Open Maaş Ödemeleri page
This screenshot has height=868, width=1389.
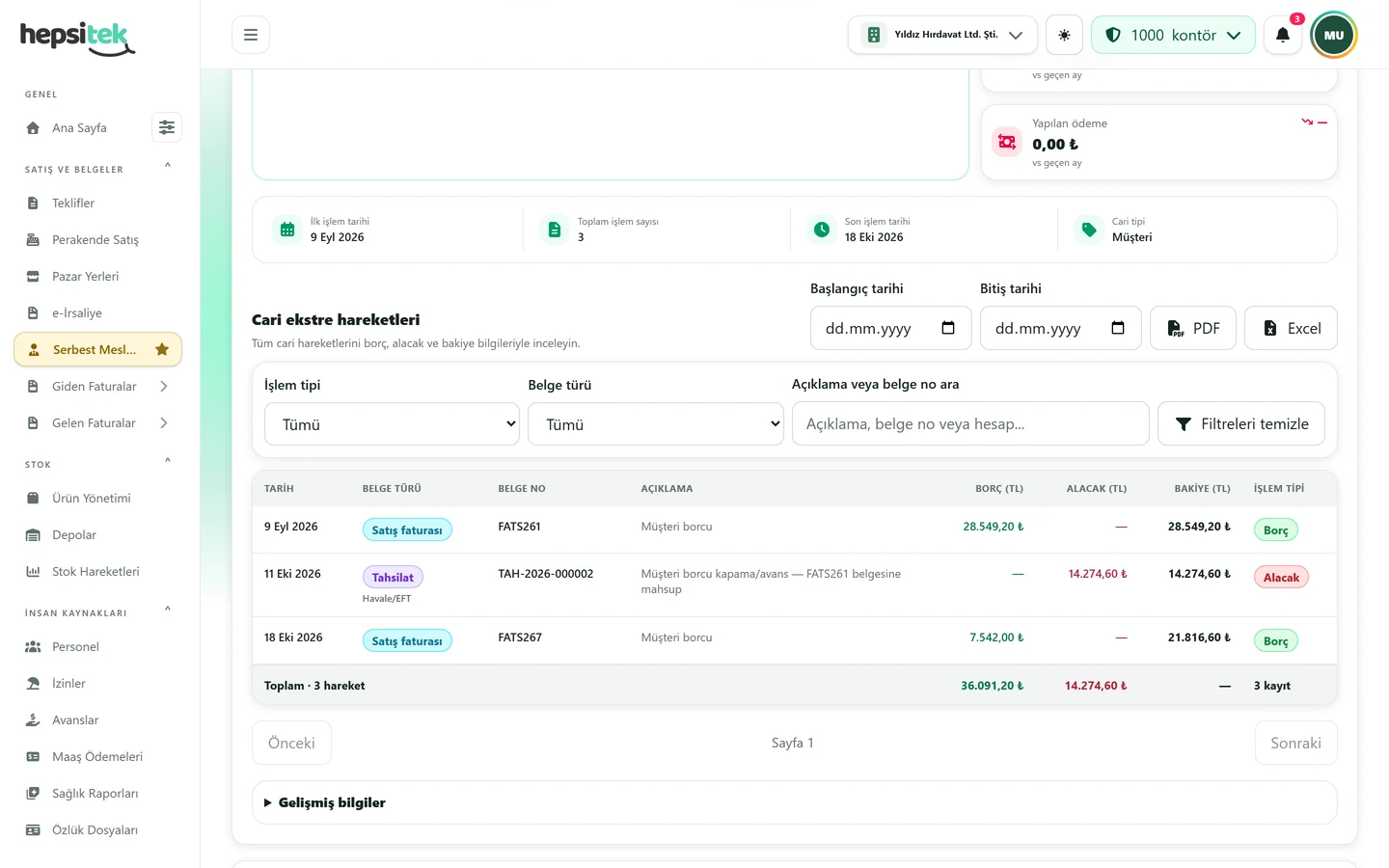[97, 756]
